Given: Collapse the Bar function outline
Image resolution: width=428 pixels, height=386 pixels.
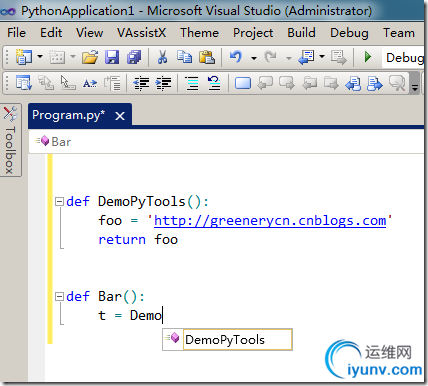Looking at the screenshot, I should [59, 296].
